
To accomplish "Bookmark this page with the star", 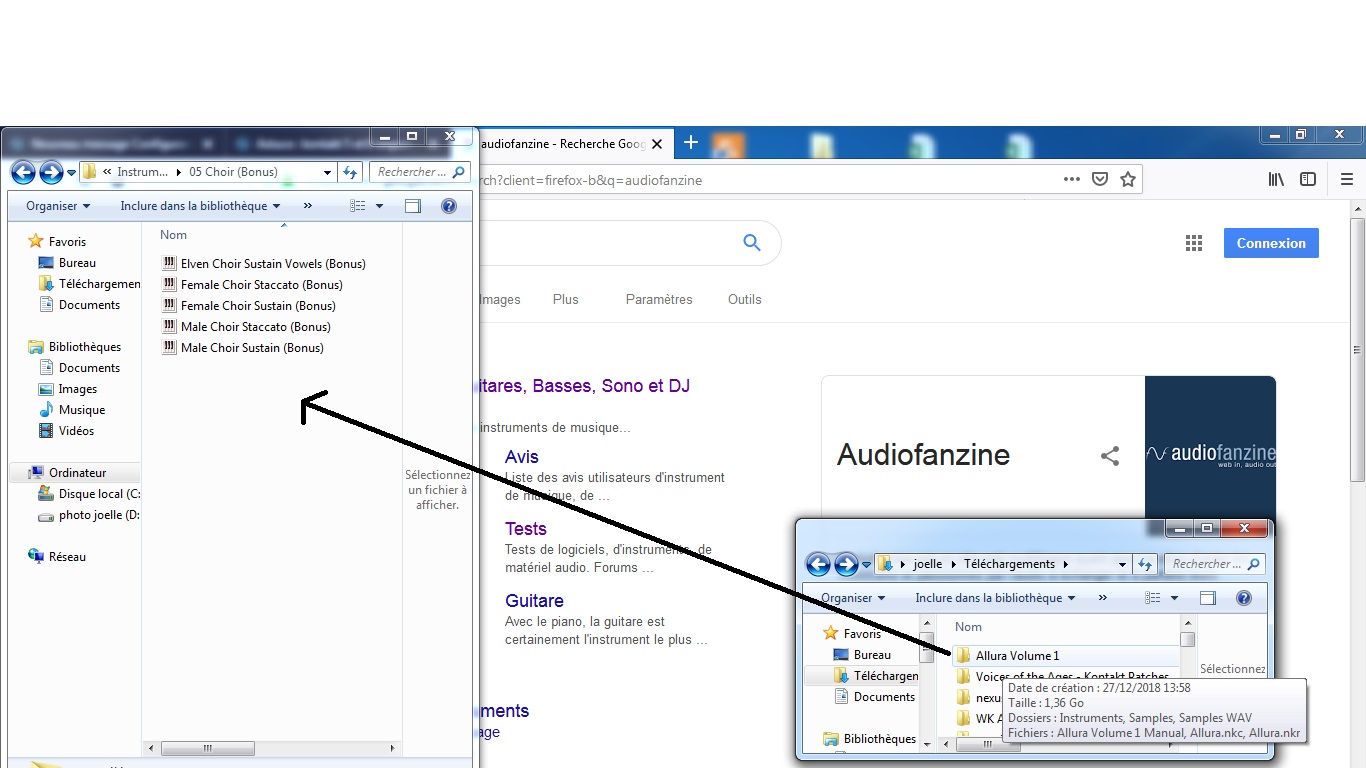I will point(1128,180).
